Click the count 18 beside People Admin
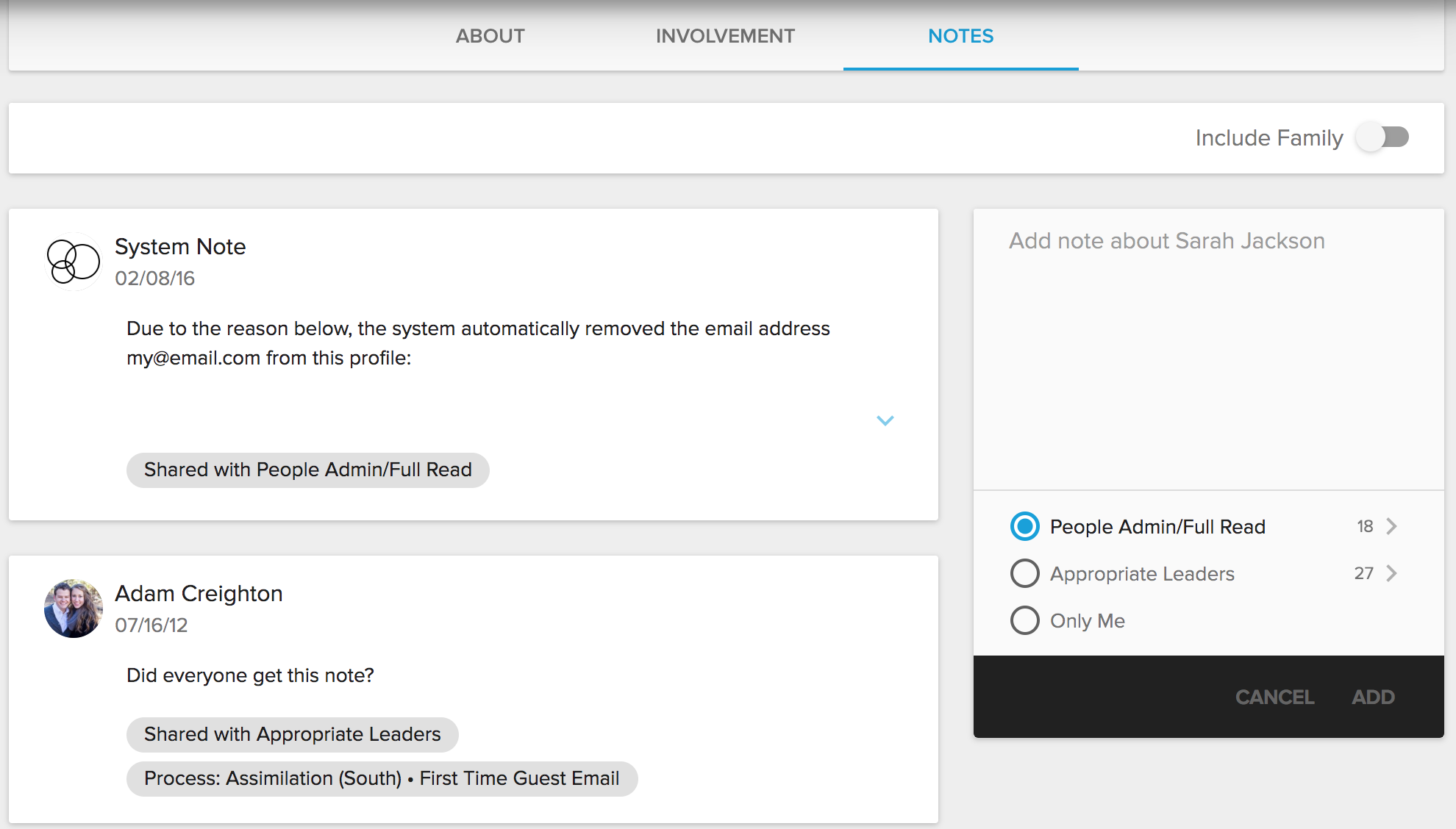Screen dimensions: 1456x829 [1365, 526]
